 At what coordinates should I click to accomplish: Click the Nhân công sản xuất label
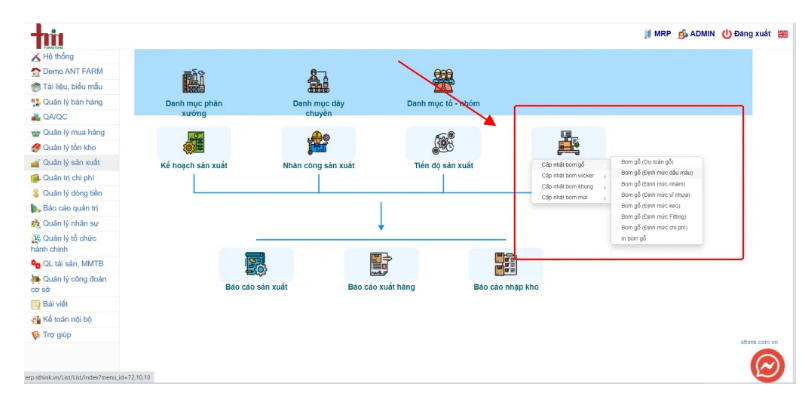[318, 166]
